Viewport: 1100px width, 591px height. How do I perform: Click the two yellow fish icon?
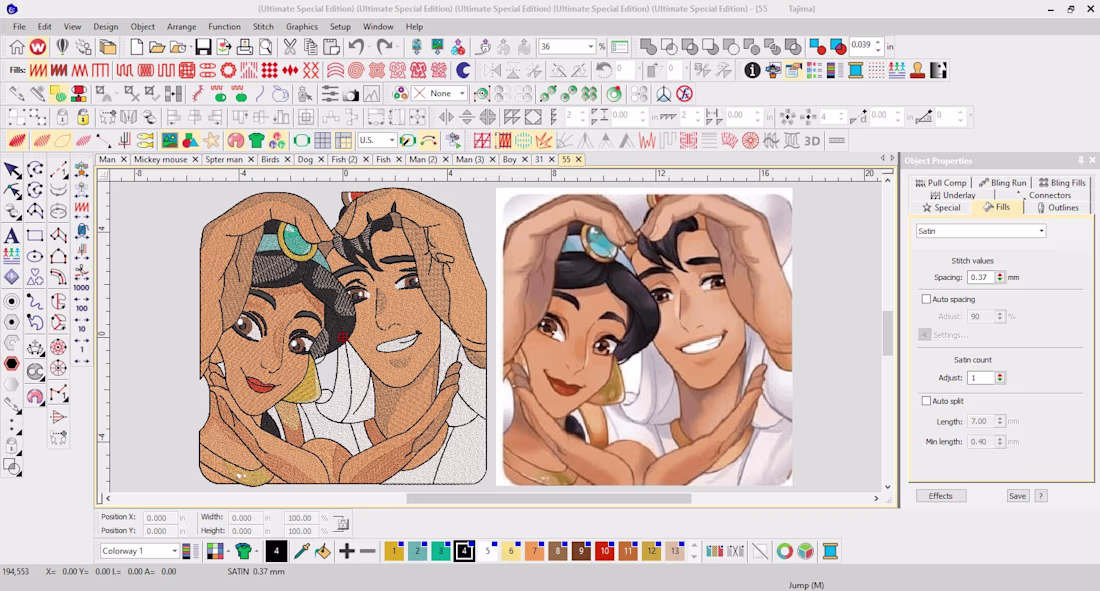click(x=145, y=140)
